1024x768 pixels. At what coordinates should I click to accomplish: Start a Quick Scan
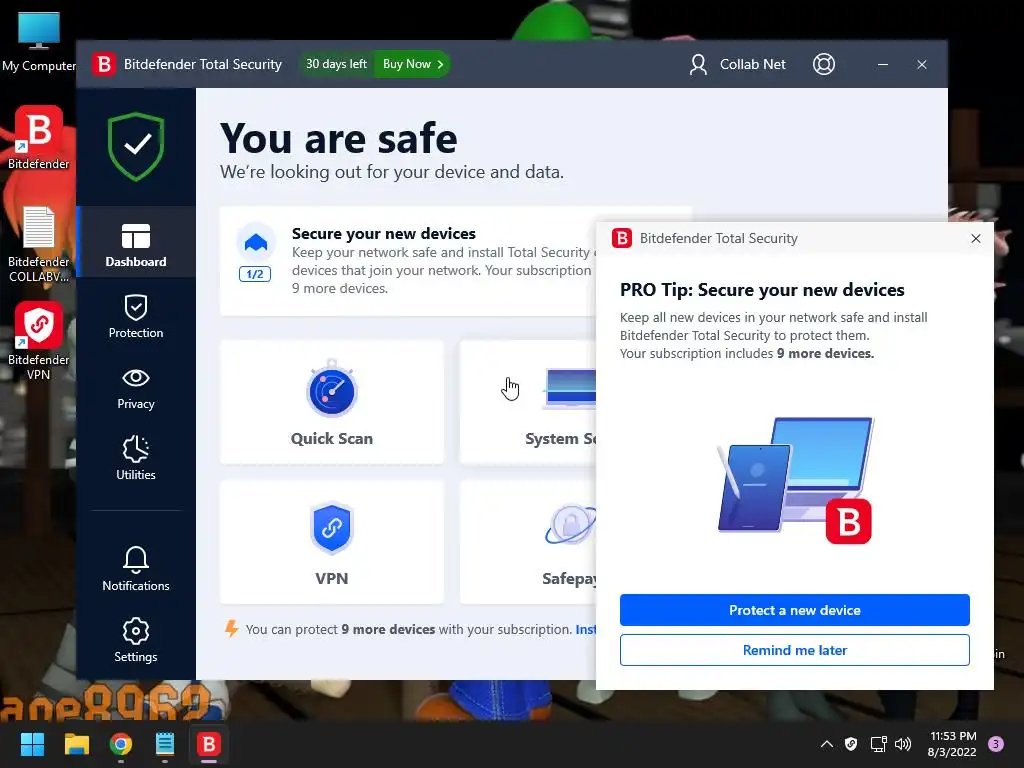tap(332, 402)
